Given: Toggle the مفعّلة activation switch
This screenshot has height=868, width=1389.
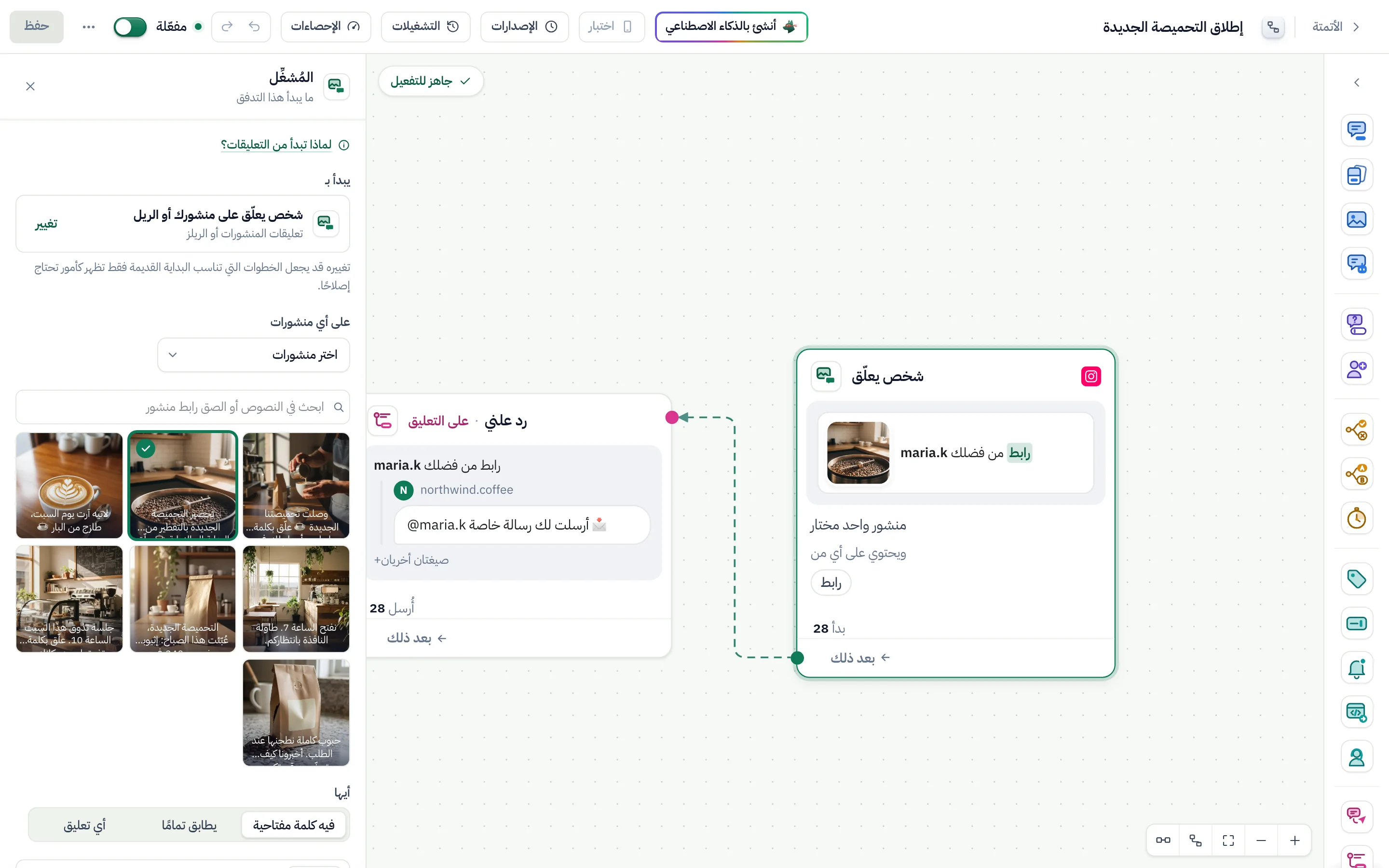Looking at the screenshot, I should coord(130,27).
